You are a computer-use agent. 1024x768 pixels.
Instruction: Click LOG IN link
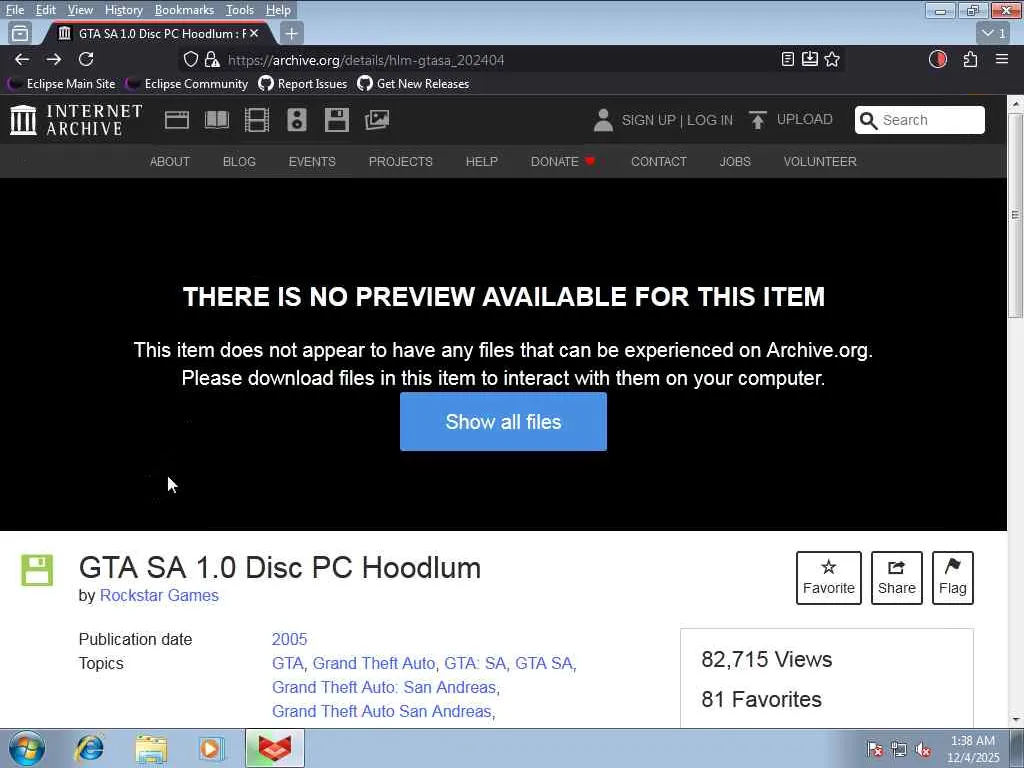(710, 120)
